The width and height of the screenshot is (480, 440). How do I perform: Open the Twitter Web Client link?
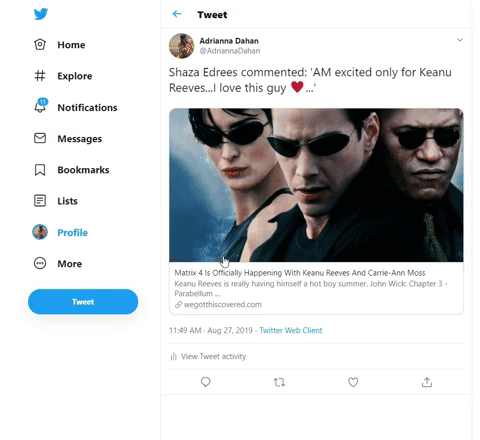click(x=291, y=330)
